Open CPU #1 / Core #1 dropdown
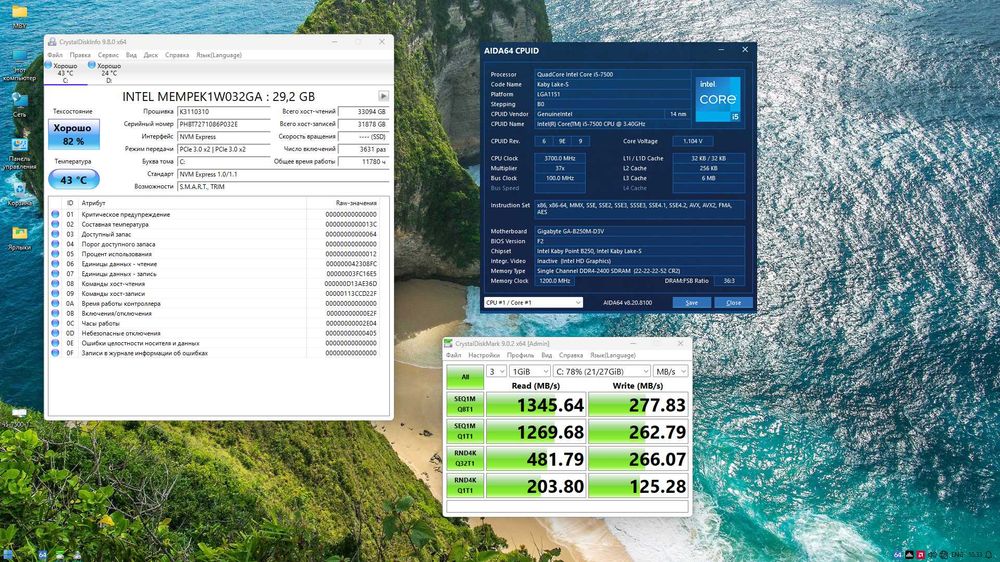Screen dimensions: 1000x562 (533, 302)
